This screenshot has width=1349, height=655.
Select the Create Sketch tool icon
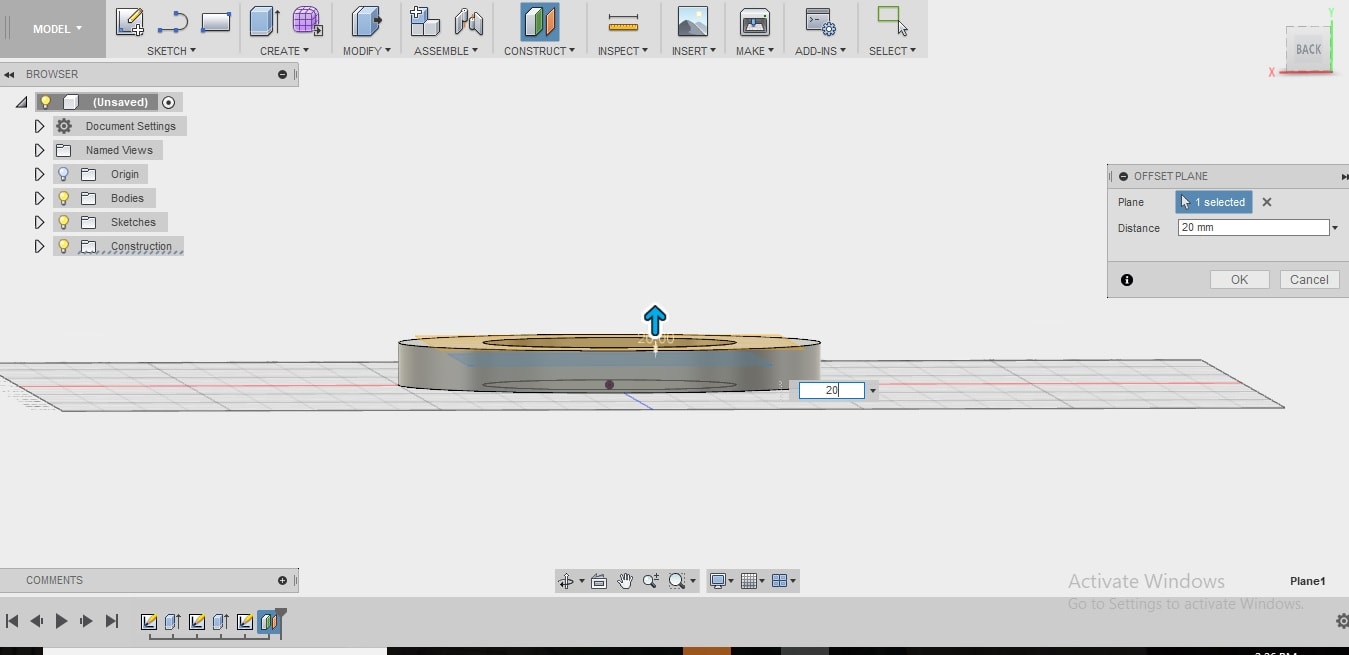(x=130, y=22)
